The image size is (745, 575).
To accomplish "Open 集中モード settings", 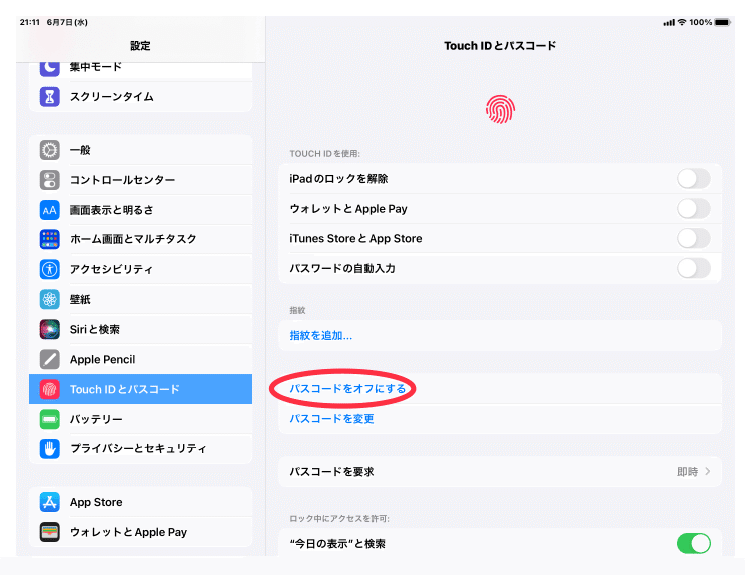I will (x=141, y=69).
